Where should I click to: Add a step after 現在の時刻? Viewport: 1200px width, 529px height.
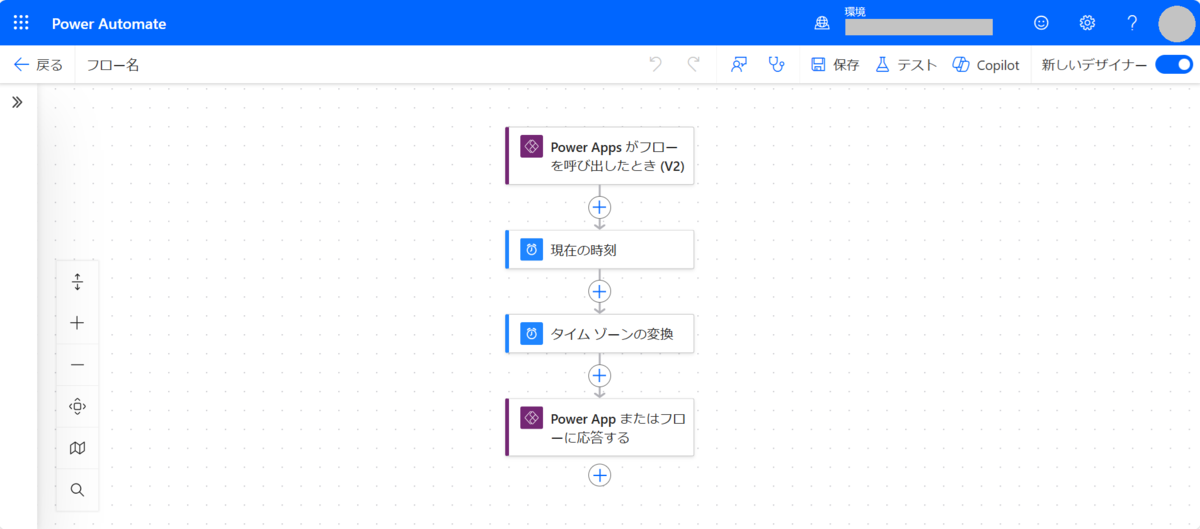pyautogui.click(x=599, y=291)
